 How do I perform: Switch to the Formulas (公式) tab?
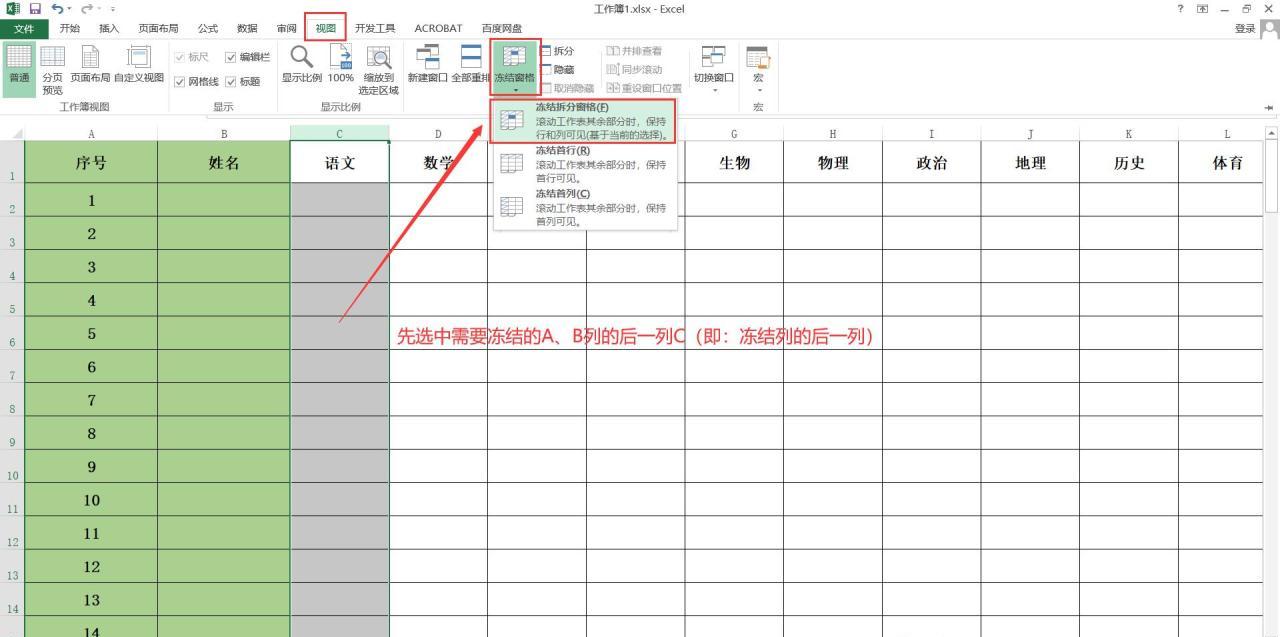point(208,28)
